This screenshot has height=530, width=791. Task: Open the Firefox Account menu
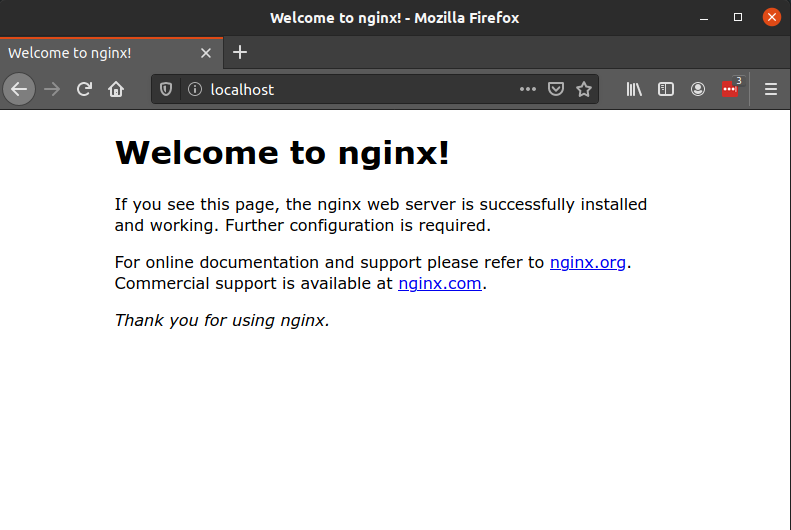(x=698, y=89)
